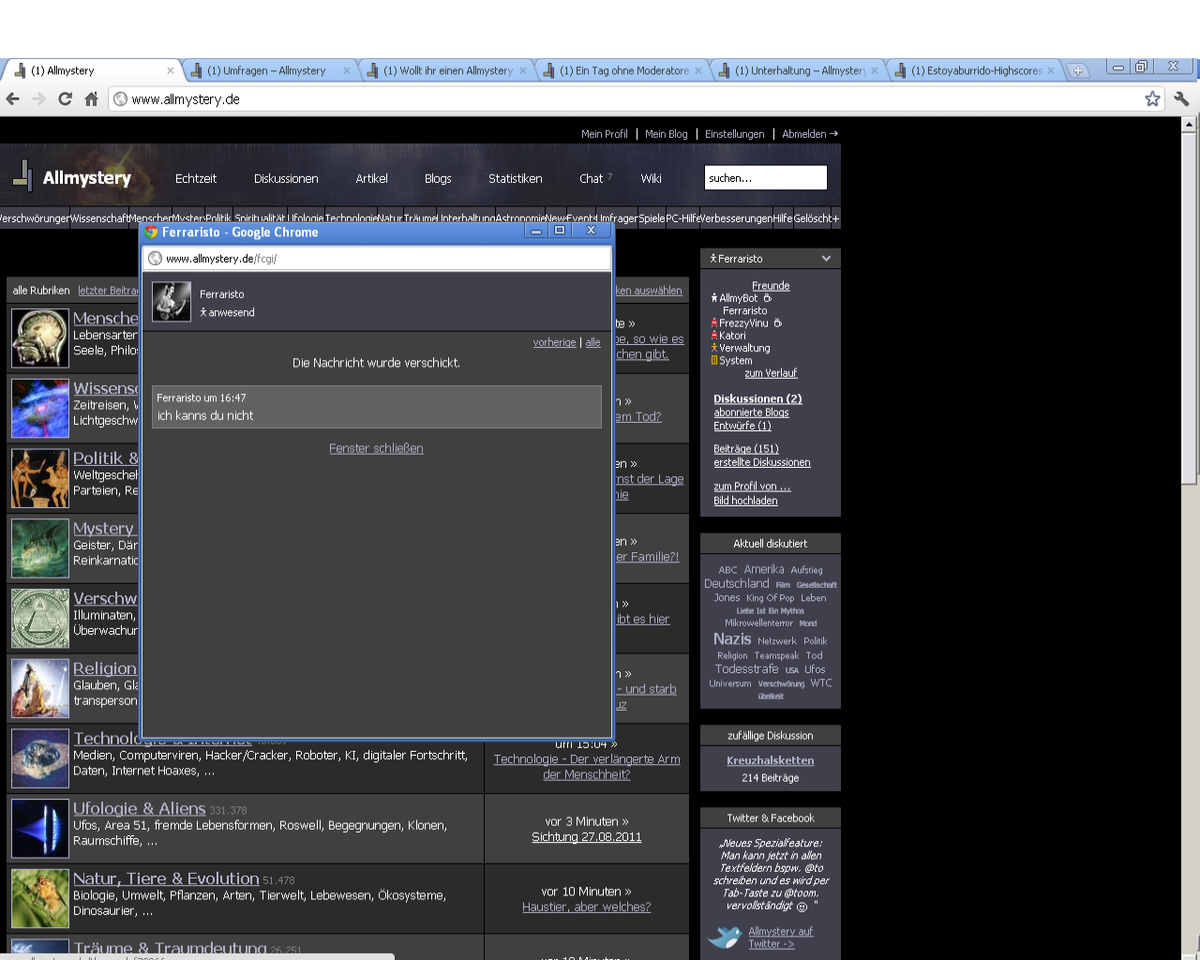Open the Statistiken navigation item
This screenshot has width=1200, height=960.
(x=515, y=179)
